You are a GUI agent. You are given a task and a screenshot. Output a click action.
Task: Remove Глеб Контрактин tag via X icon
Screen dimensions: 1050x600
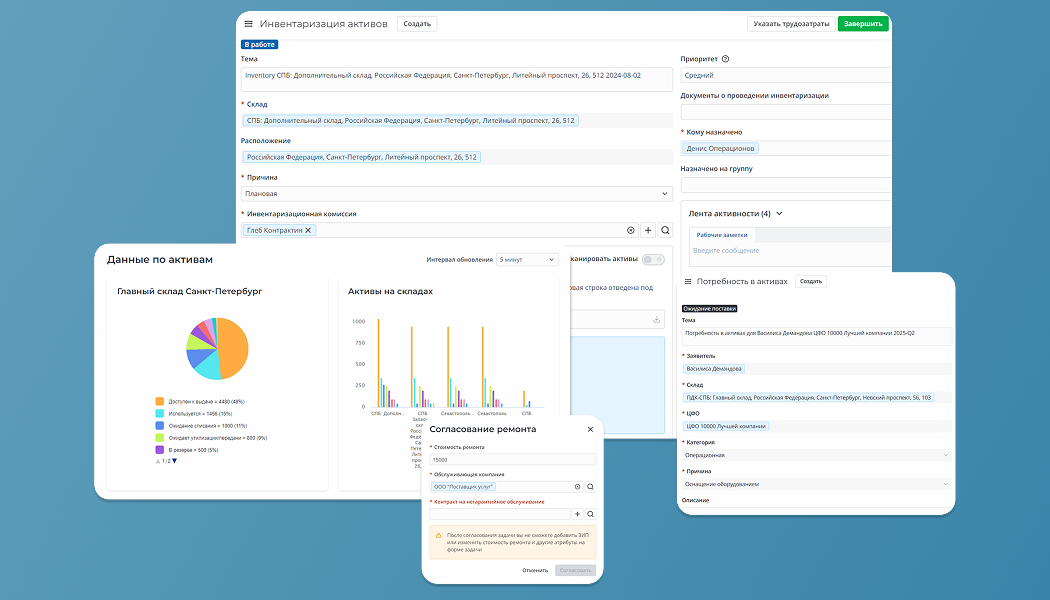[308, 230]
